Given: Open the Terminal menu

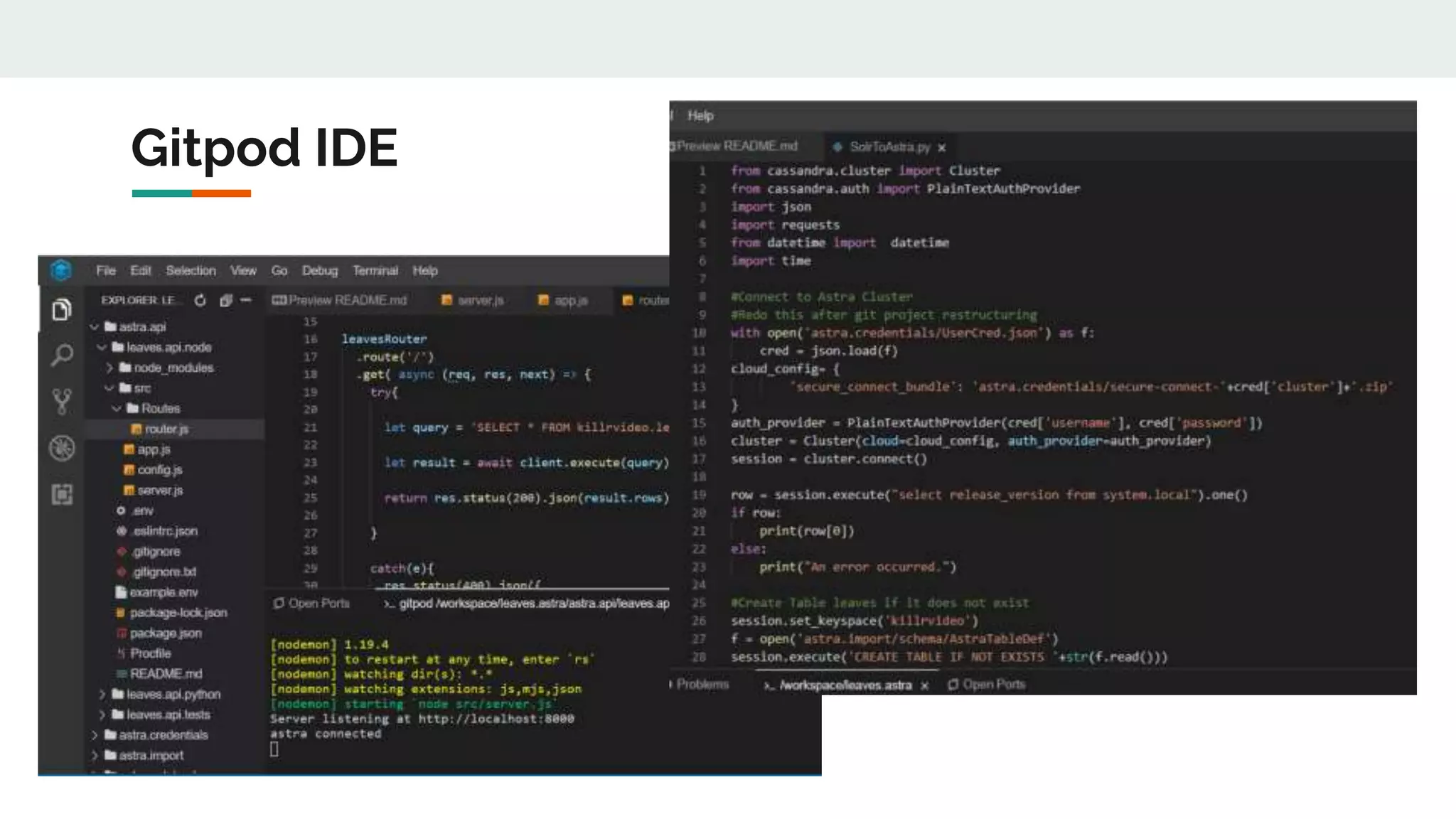Looking at the screenshot, I should (x=375, y=271).
